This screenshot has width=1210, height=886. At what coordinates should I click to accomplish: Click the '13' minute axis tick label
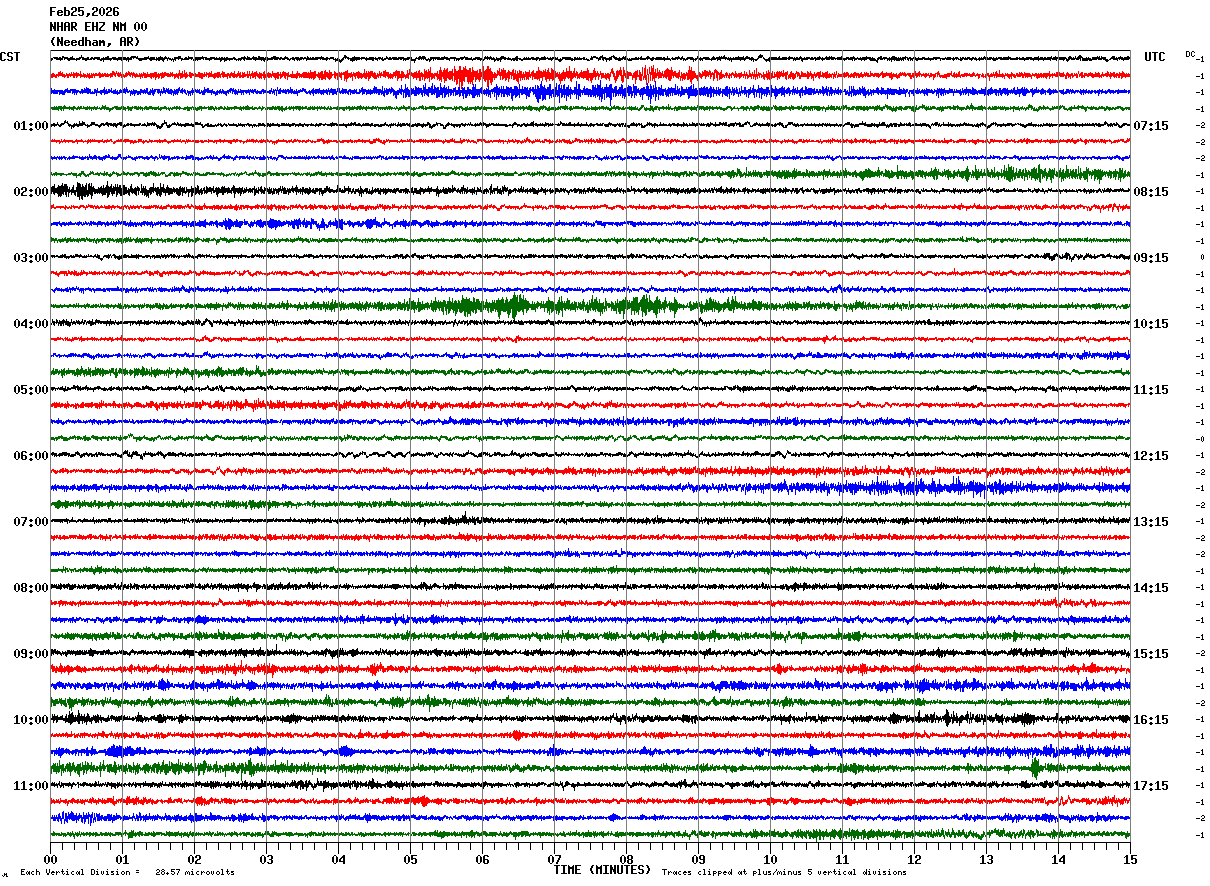(986, 859)
